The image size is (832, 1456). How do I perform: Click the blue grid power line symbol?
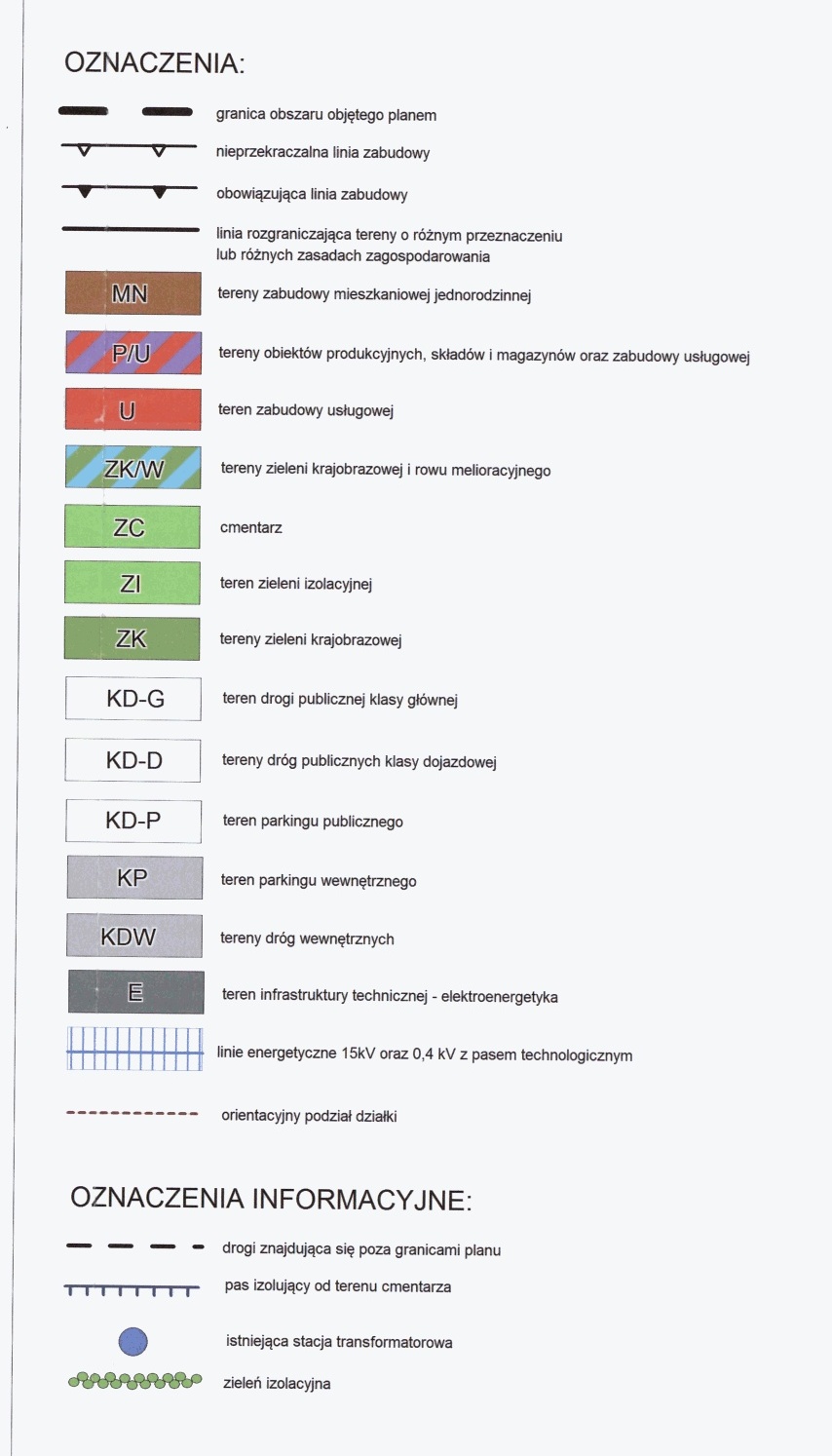(134, 1050)
